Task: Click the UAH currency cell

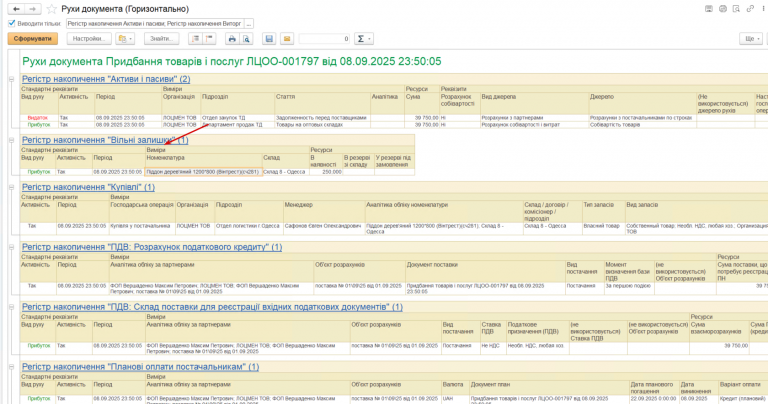Action: [x=456, y=401]
